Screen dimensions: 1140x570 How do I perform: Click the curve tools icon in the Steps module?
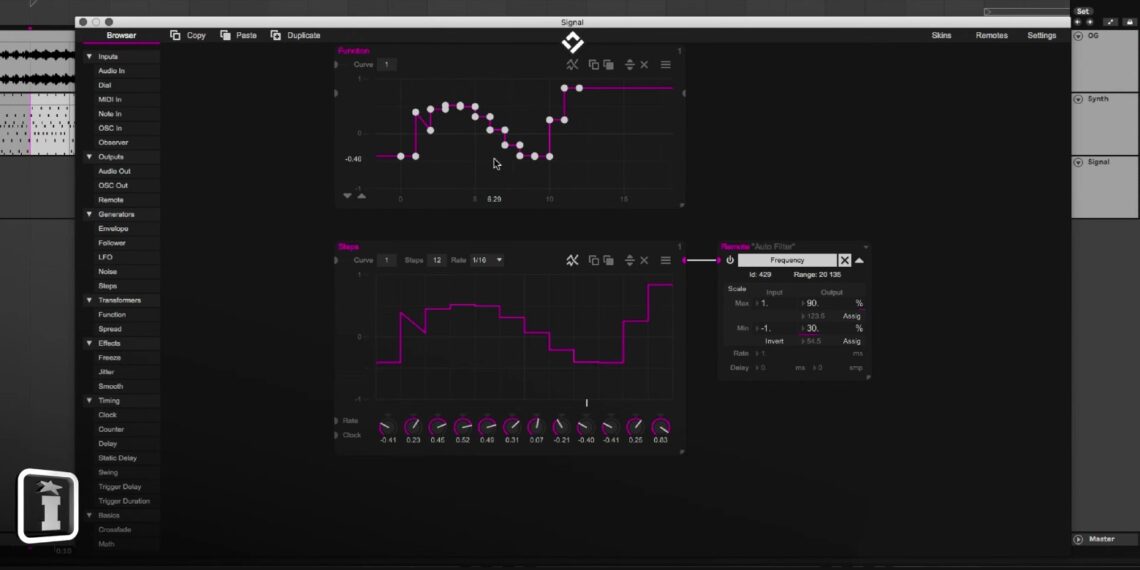(x=572, y=260)
